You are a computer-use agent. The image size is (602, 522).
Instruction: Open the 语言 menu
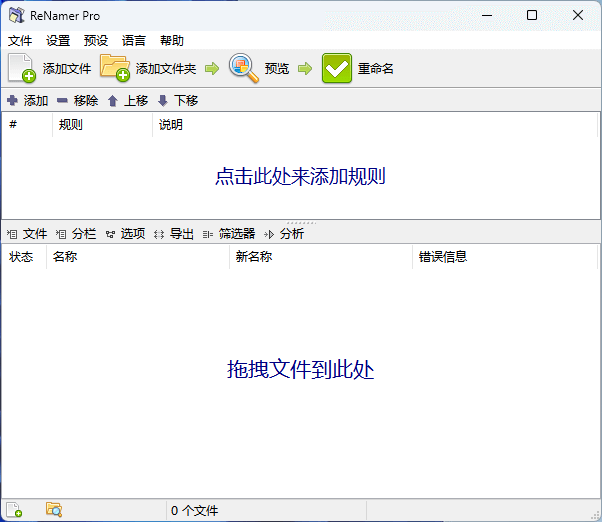[134, 40]
